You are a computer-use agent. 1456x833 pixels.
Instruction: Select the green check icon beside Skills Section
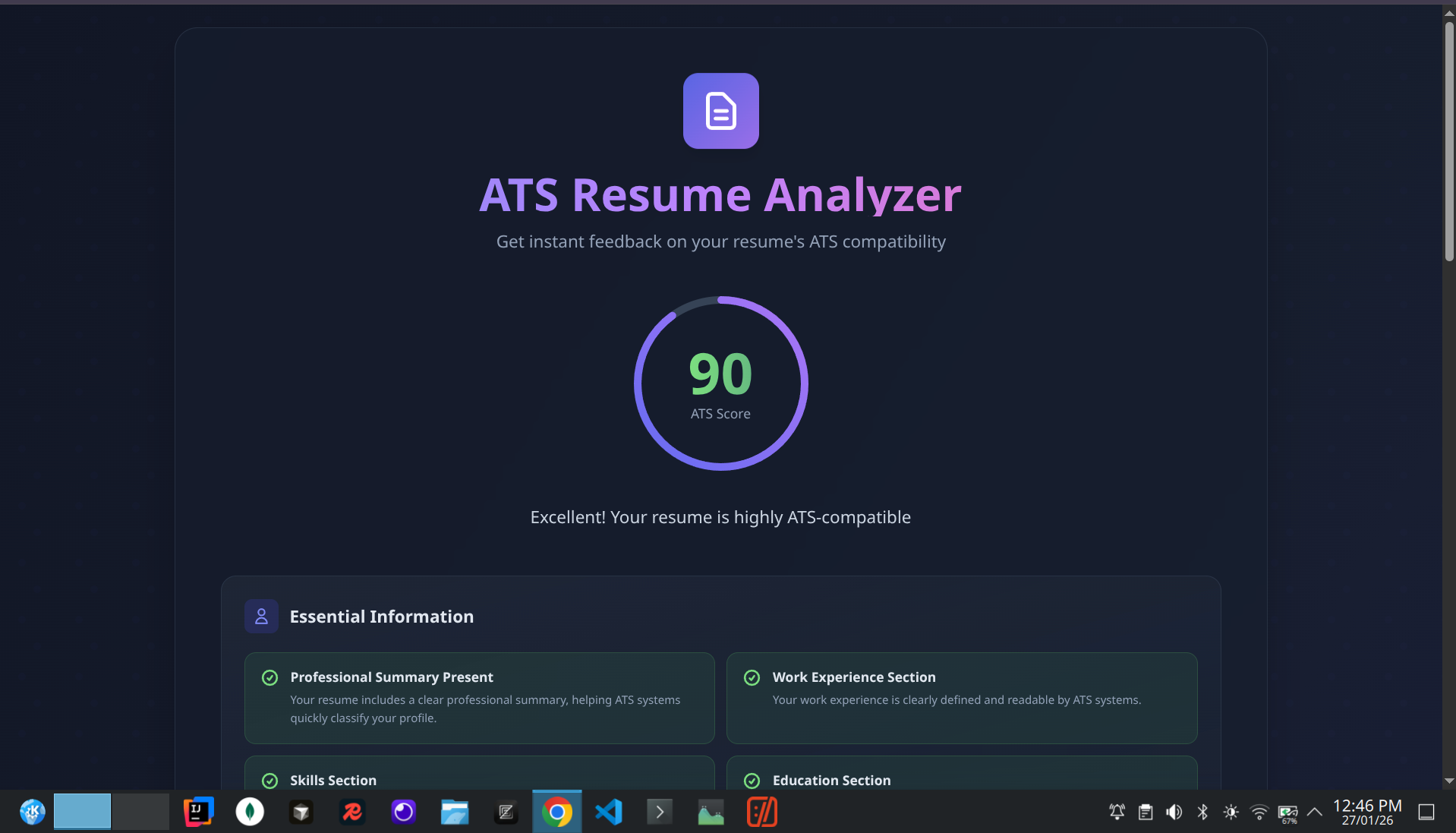tap(270, 781)
